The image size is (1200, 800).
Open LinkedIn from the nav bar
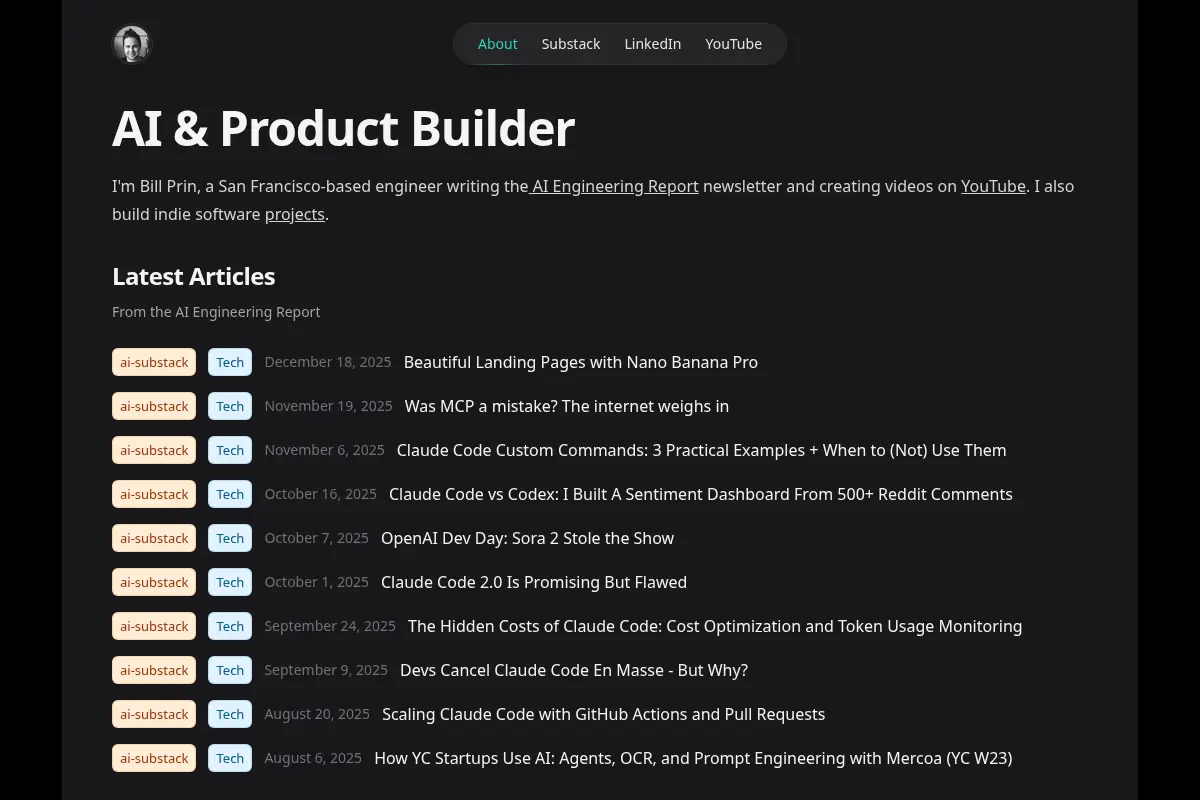(x=653, y=44)
